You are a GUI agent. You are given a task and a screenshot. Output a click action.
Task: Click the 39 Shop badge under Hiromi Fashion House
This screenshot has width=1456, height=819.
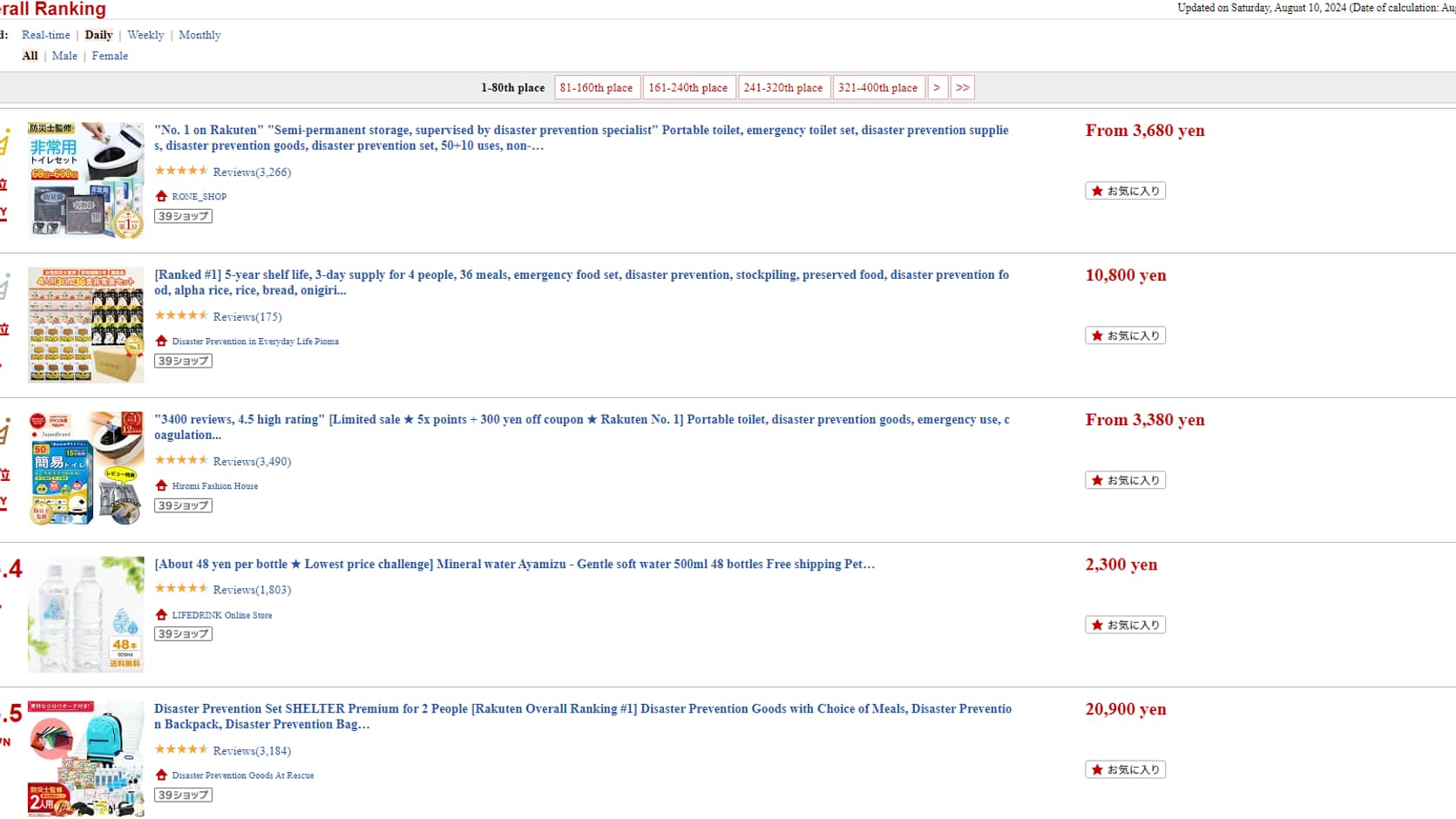click(x=183, y=505)
